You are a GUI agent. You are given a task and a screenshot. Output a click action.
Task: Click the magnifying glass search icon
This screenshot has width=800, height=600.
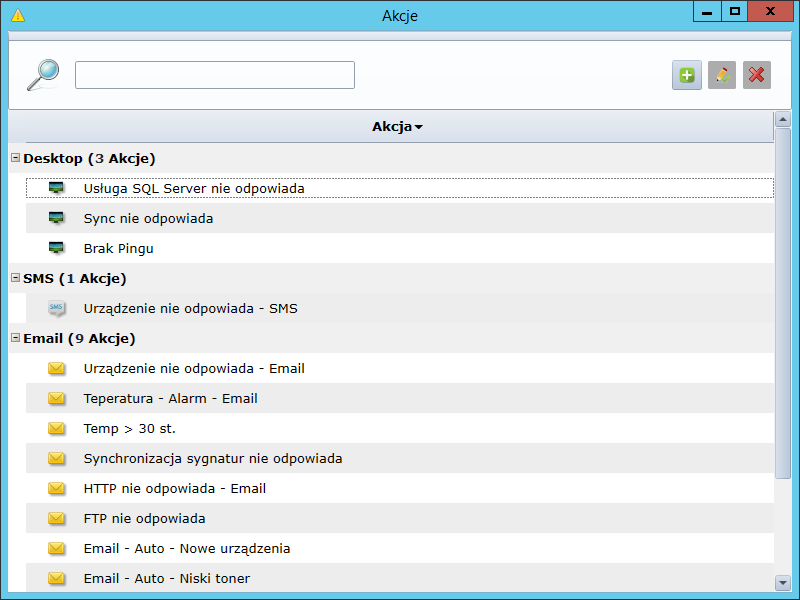42,75
